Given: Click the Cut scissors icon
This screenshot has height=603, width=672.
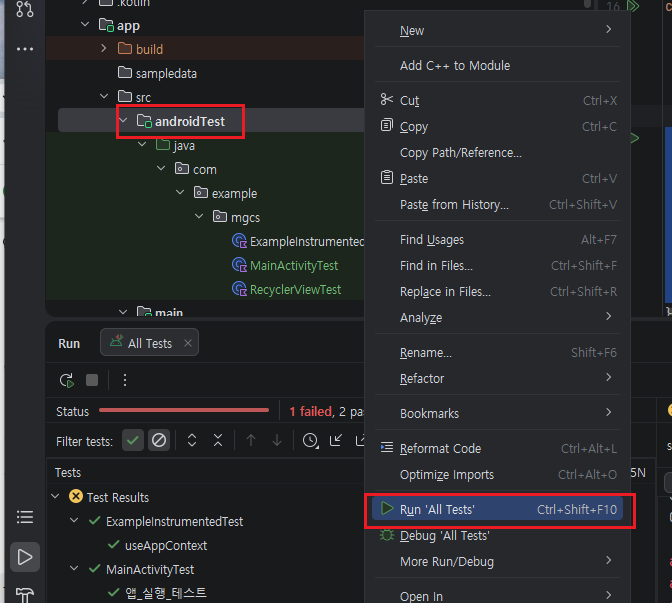Looking at the screenshot, I should click(x=387, y=99).
